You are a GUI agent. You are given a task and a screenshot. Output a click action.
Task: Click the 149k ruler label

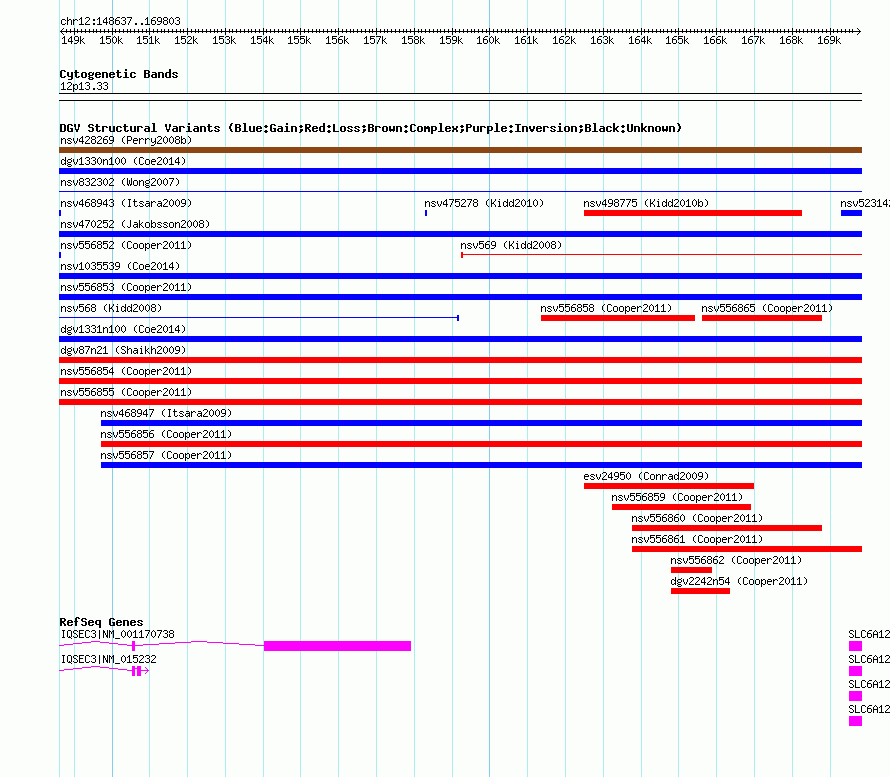click(73, 40)
